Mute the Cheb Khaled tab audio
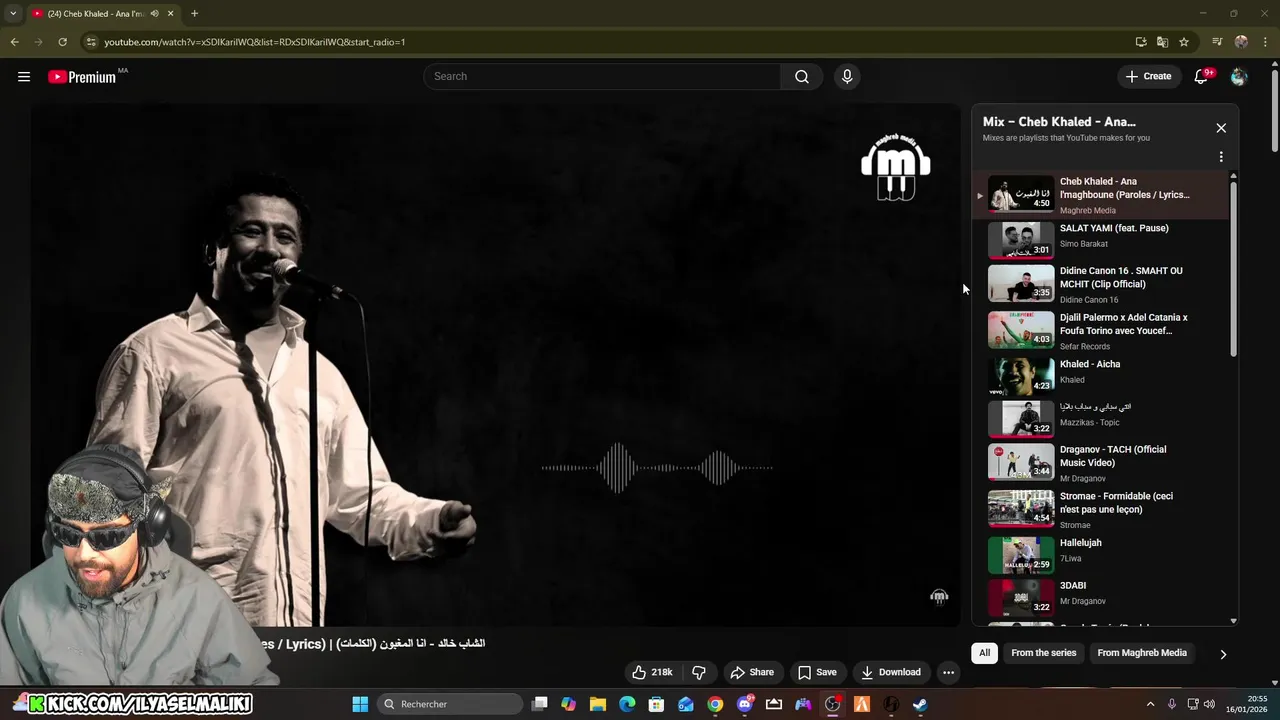The width and height of the screenshot is (1280, 720). [x=154, y=14]
